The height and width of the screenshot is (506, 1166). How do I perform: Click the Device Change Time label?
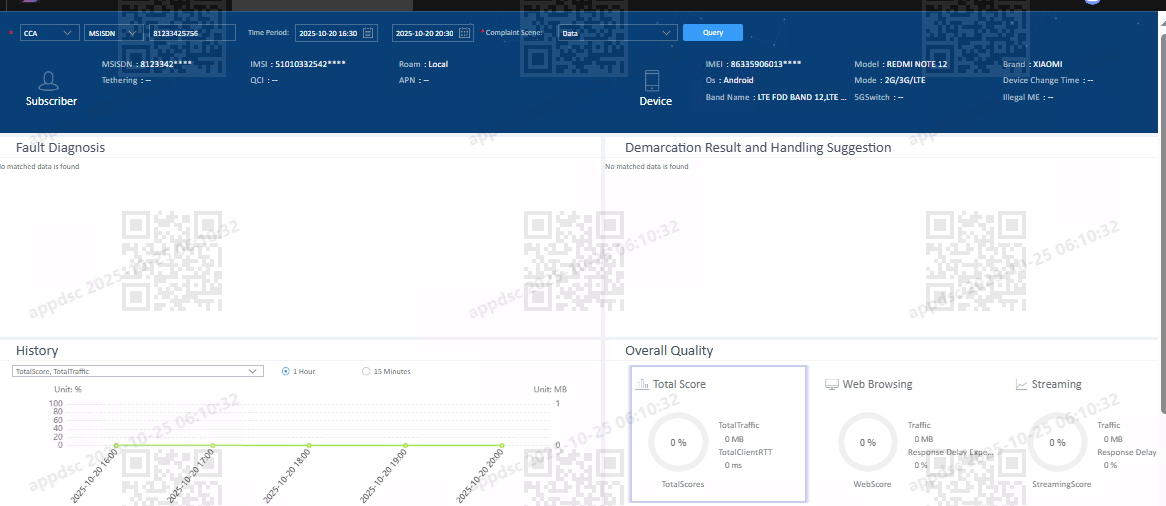coord(1041,80)
